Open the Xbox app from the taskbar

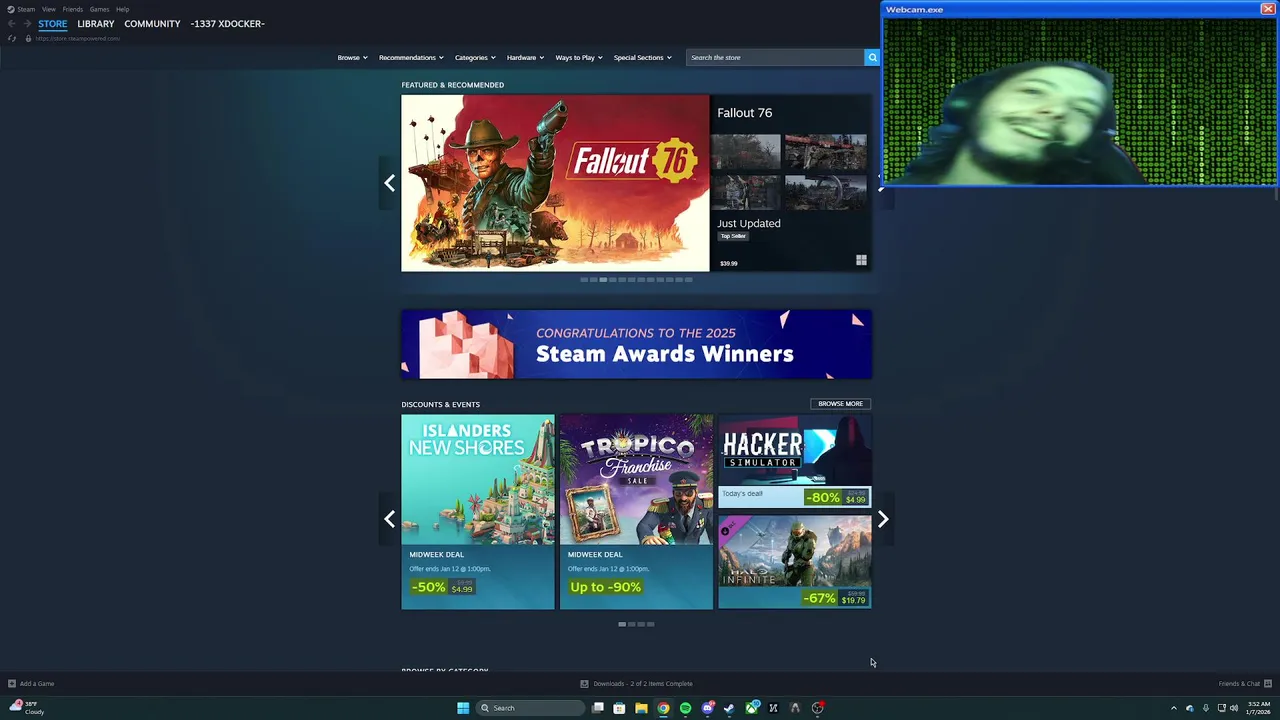(x=751, y=708)
